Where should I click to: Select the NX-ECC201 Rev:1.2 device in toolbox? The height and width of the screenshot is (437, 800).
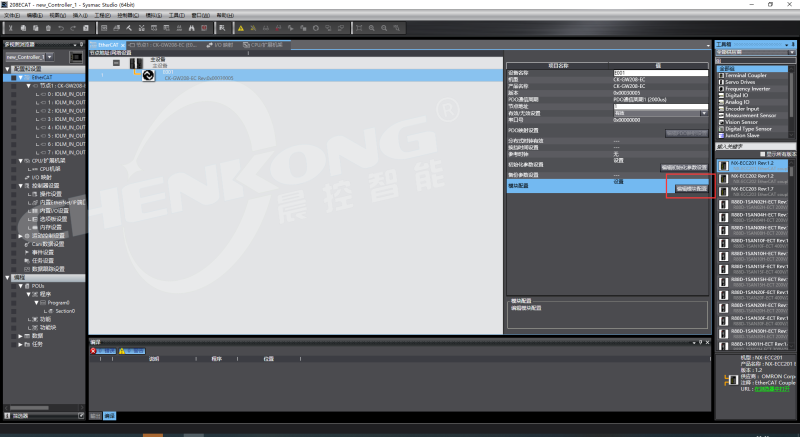[x=753, y=165]
